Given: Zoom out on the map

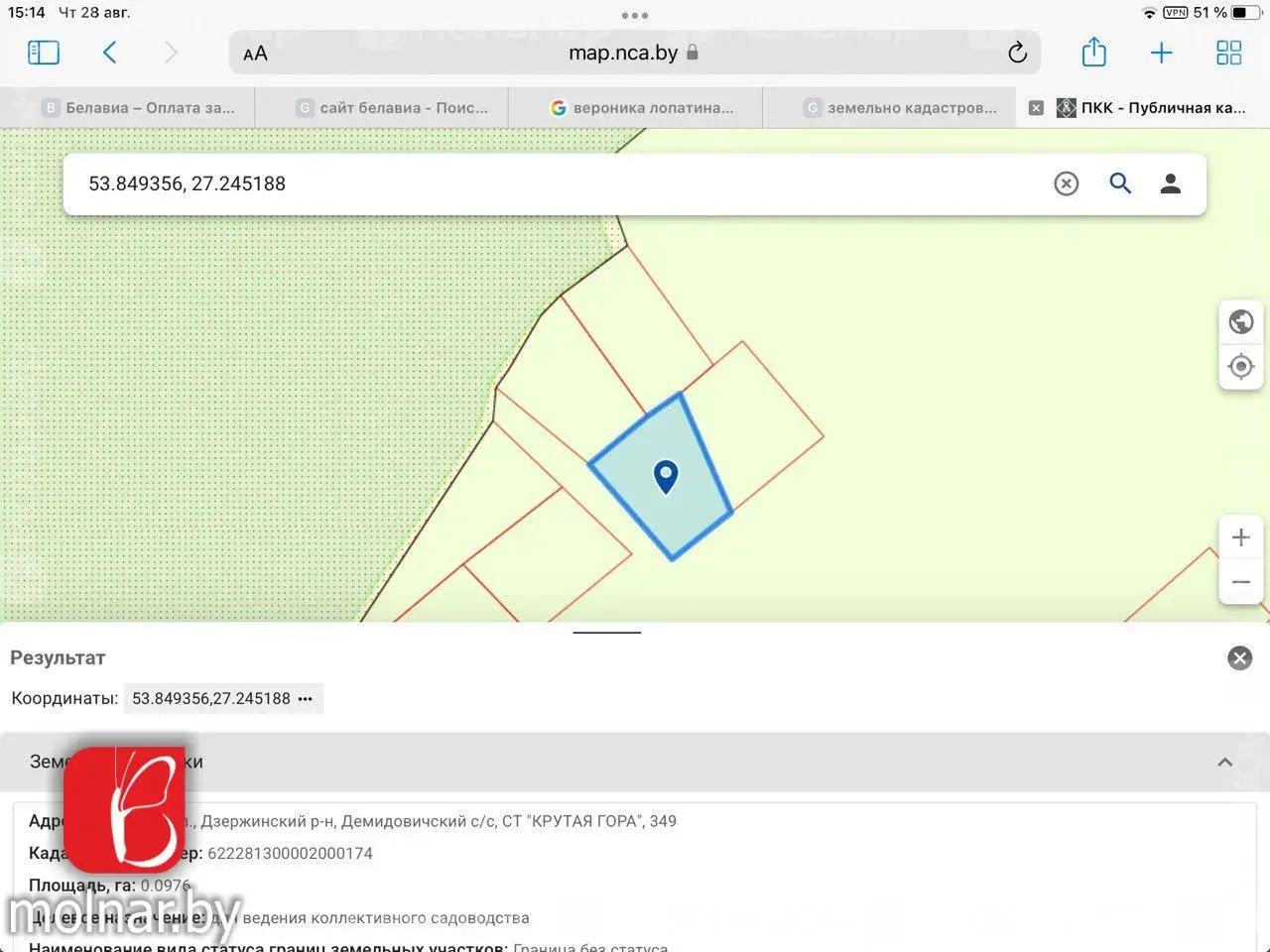Looking at the screenshot, I should pos(1240,582).
